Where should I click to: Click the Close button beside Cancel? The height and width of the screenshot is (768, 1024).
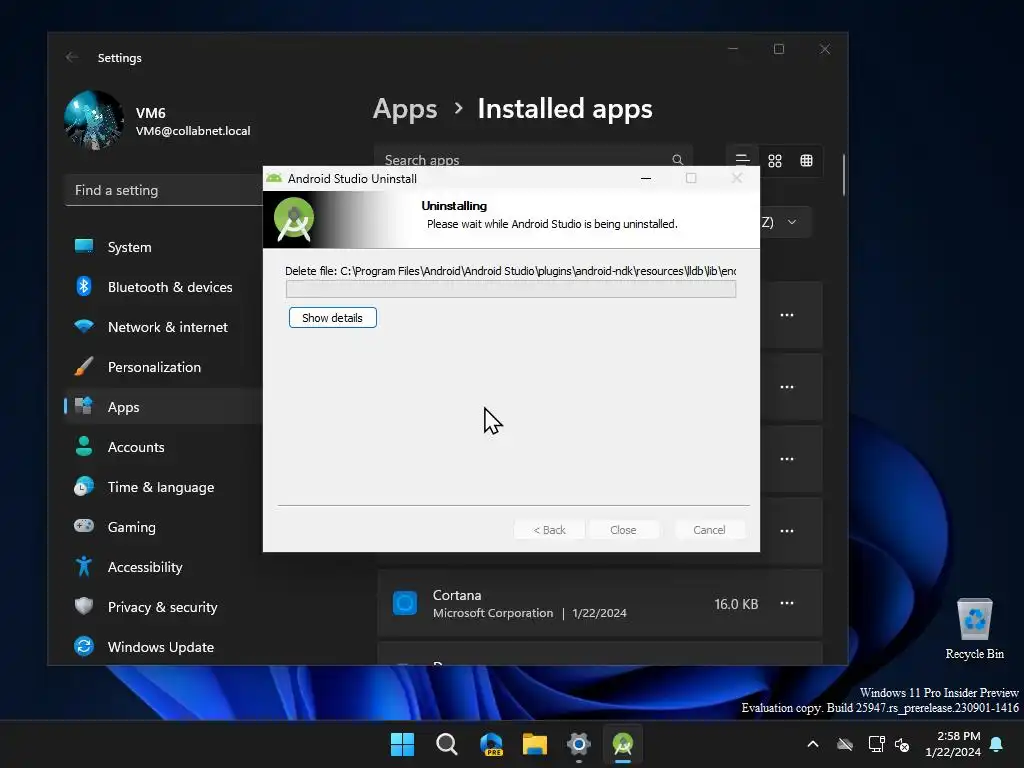pos(623,530)
